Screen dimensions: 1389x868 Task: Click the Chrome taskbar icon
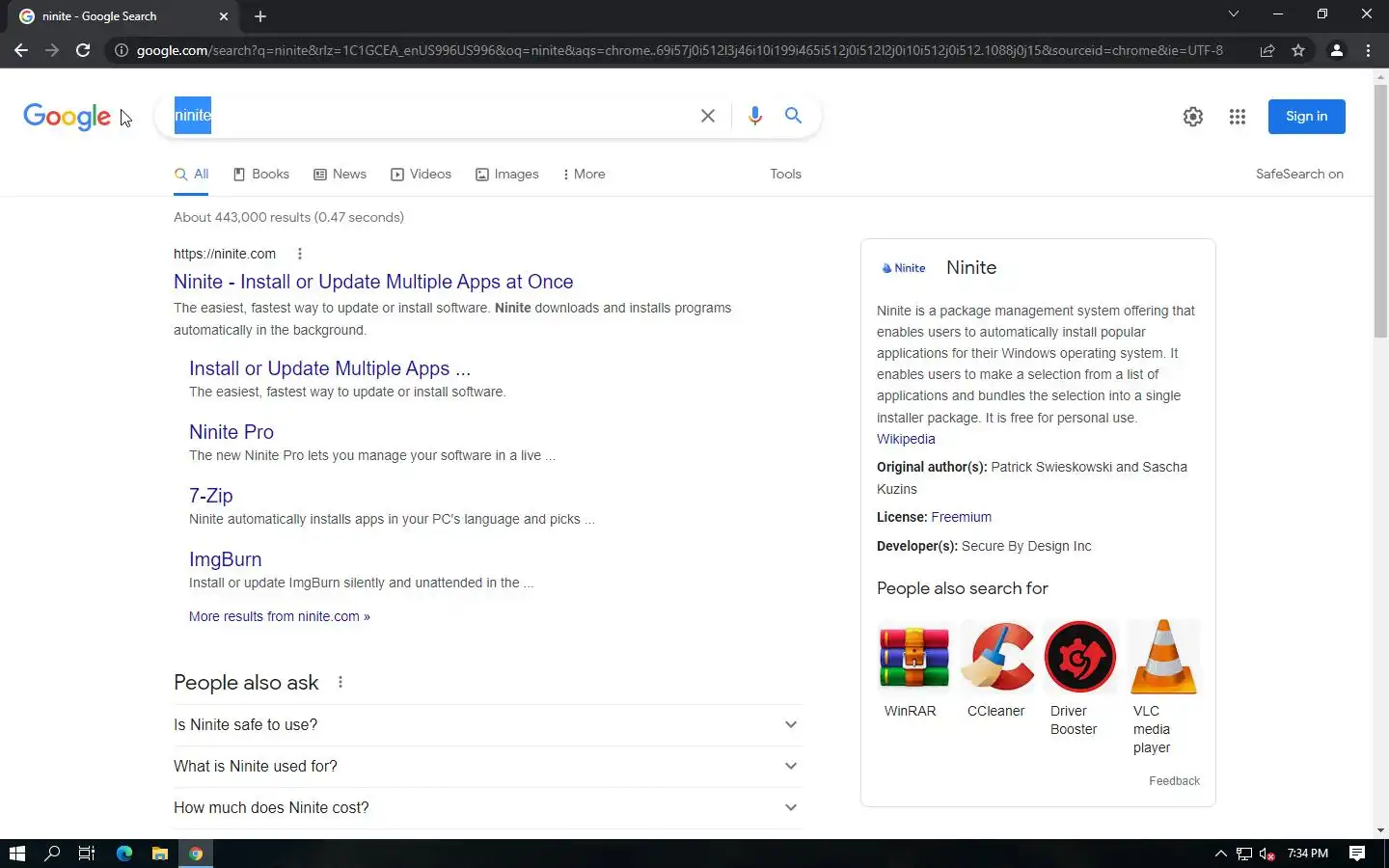[196, 854]
